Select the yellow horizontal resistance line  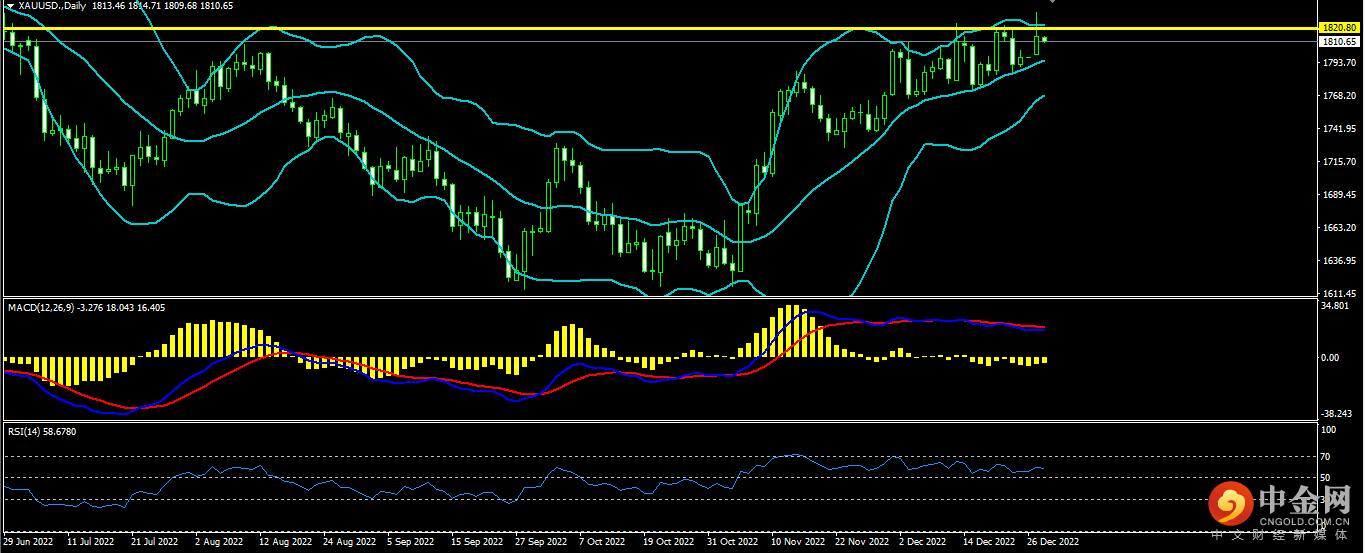pyautogui.click(x=600, y=28)
